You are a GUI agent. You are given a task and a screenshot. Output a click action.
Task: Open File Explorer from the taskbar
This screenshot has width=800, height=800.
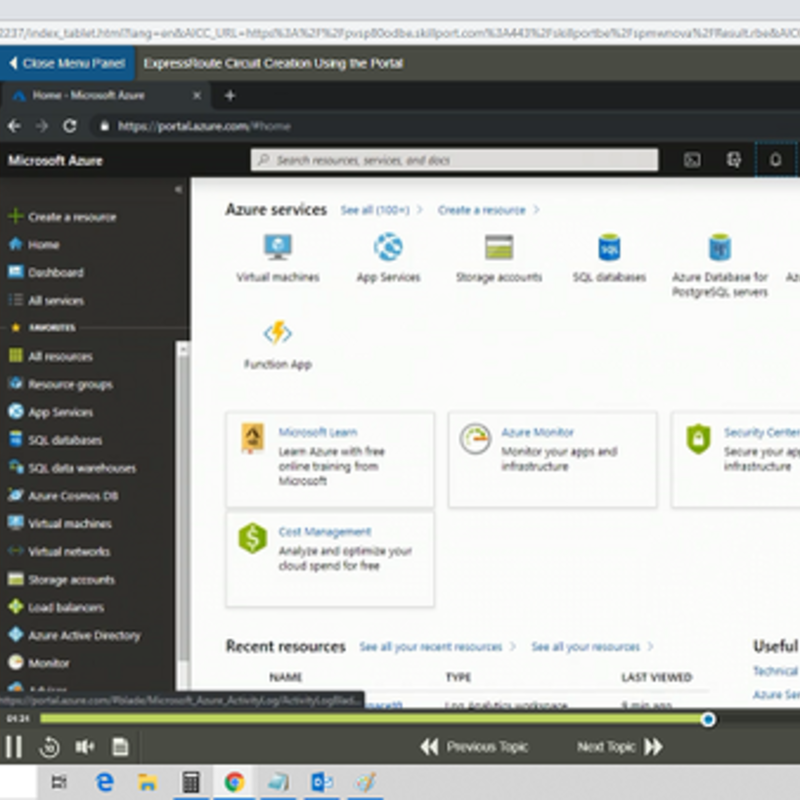147,782
